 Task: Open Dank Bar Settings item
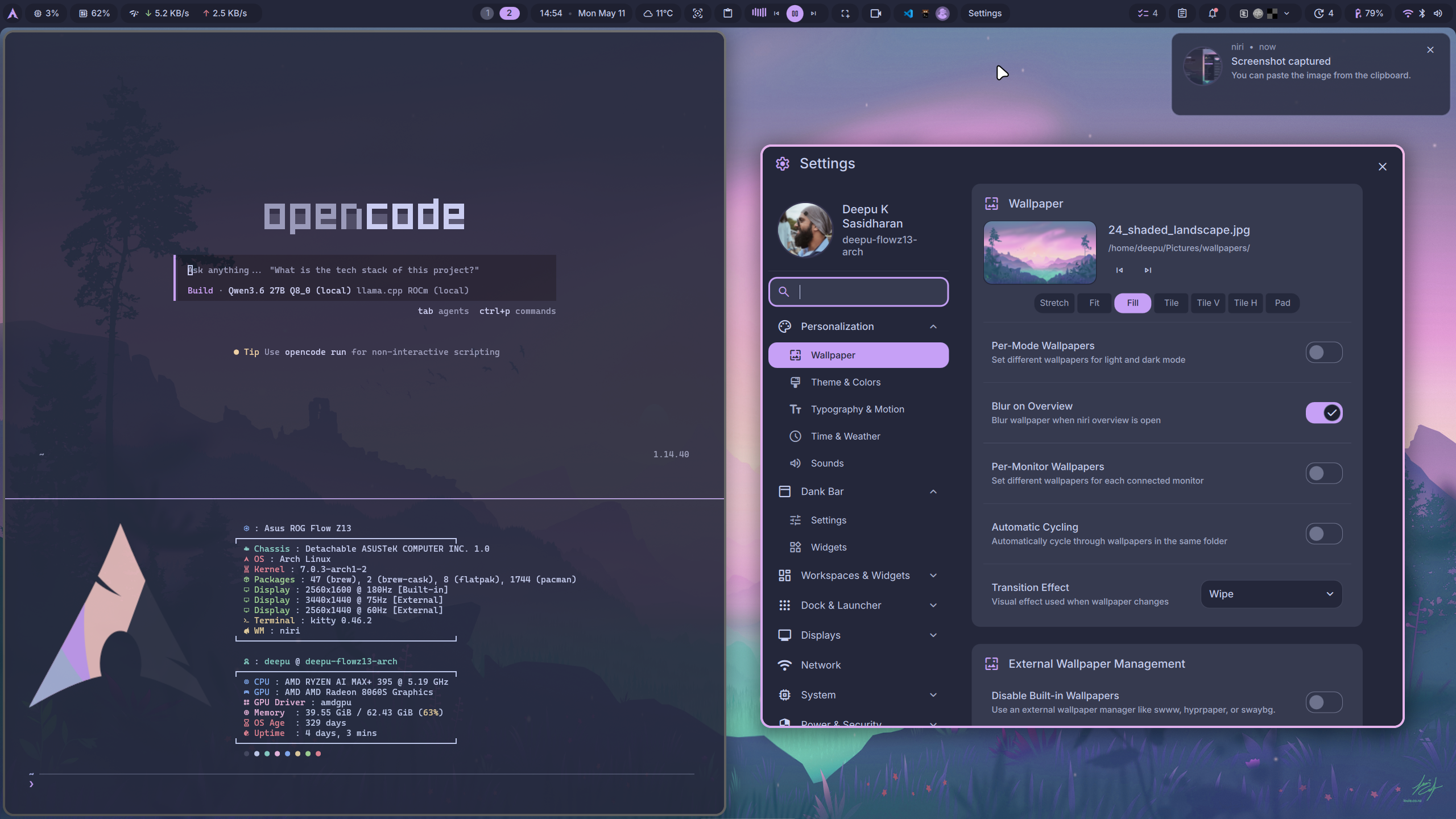click(858, 520)
